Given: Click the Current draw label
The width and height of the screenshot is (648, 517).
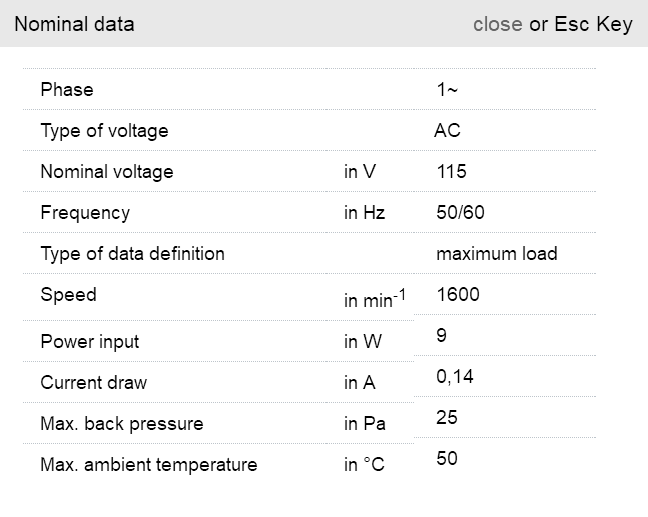Looking at the screenshot, I should (x=93, y=383).
